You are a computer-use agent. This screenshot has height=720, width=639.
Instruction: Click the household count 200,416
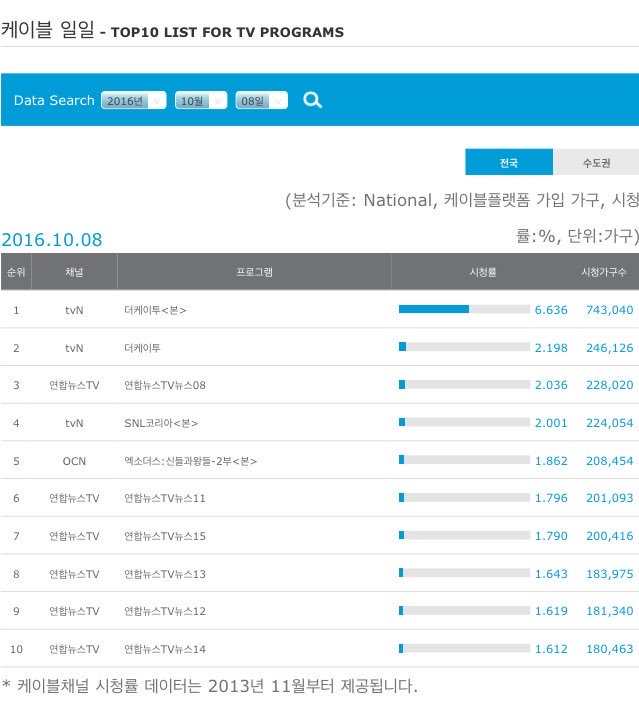click(x=610, y=536)
